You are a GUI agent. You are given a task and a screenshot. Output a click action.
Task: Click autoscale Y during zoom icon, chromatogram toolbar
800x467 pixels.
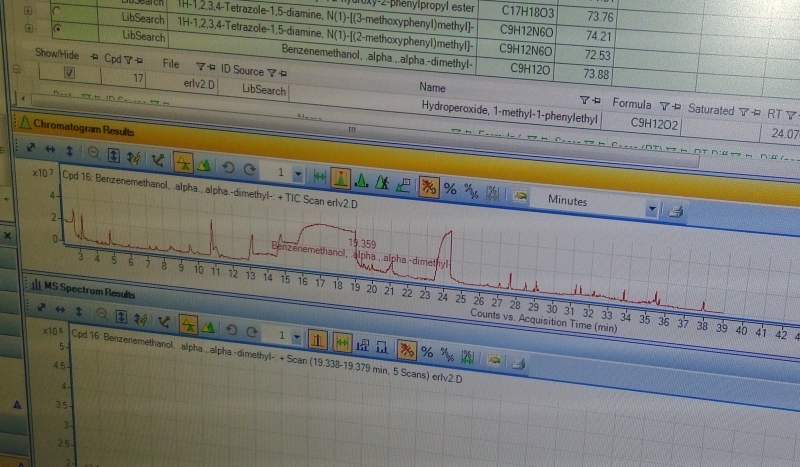pos(113,155)
